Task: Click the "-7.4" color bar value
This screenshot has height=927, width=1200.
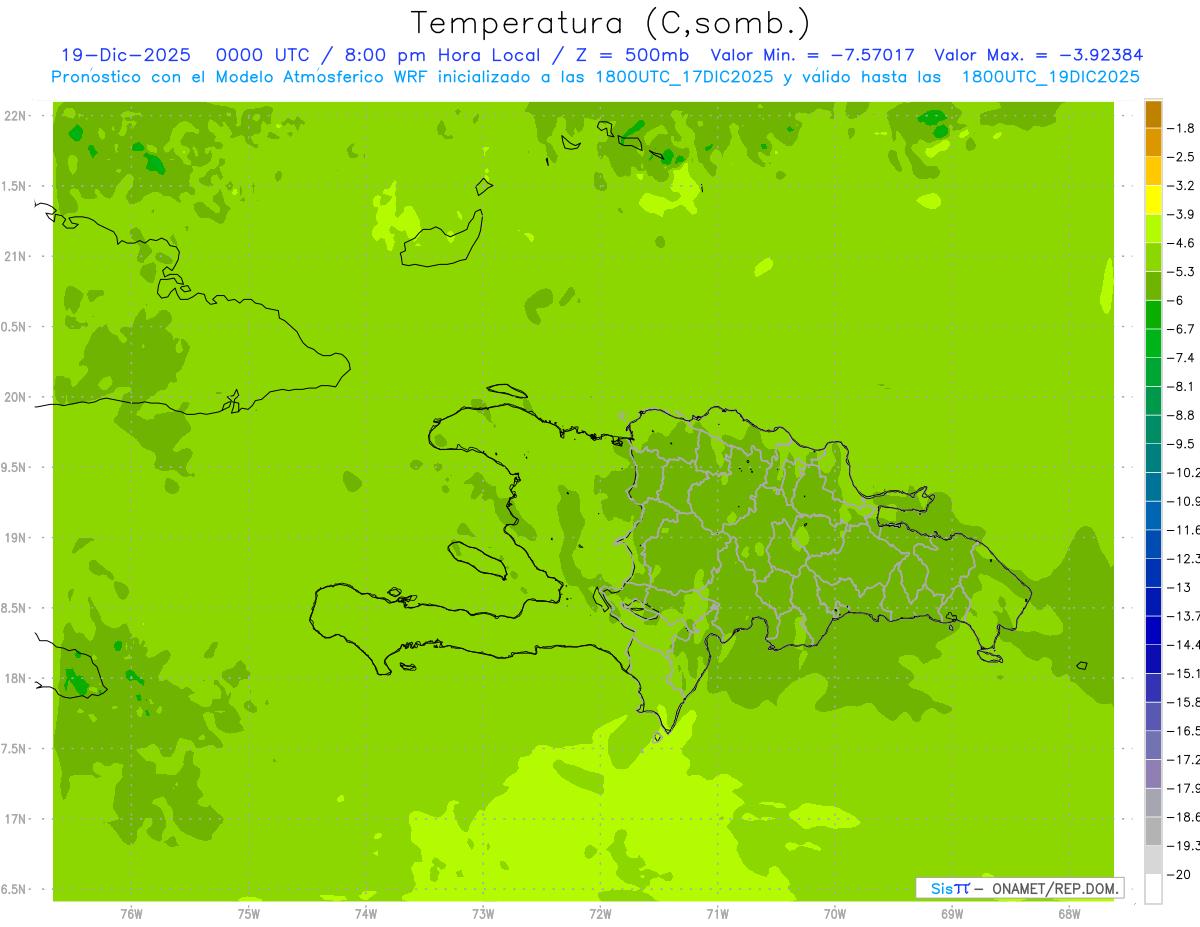Action: point(1182,357)
